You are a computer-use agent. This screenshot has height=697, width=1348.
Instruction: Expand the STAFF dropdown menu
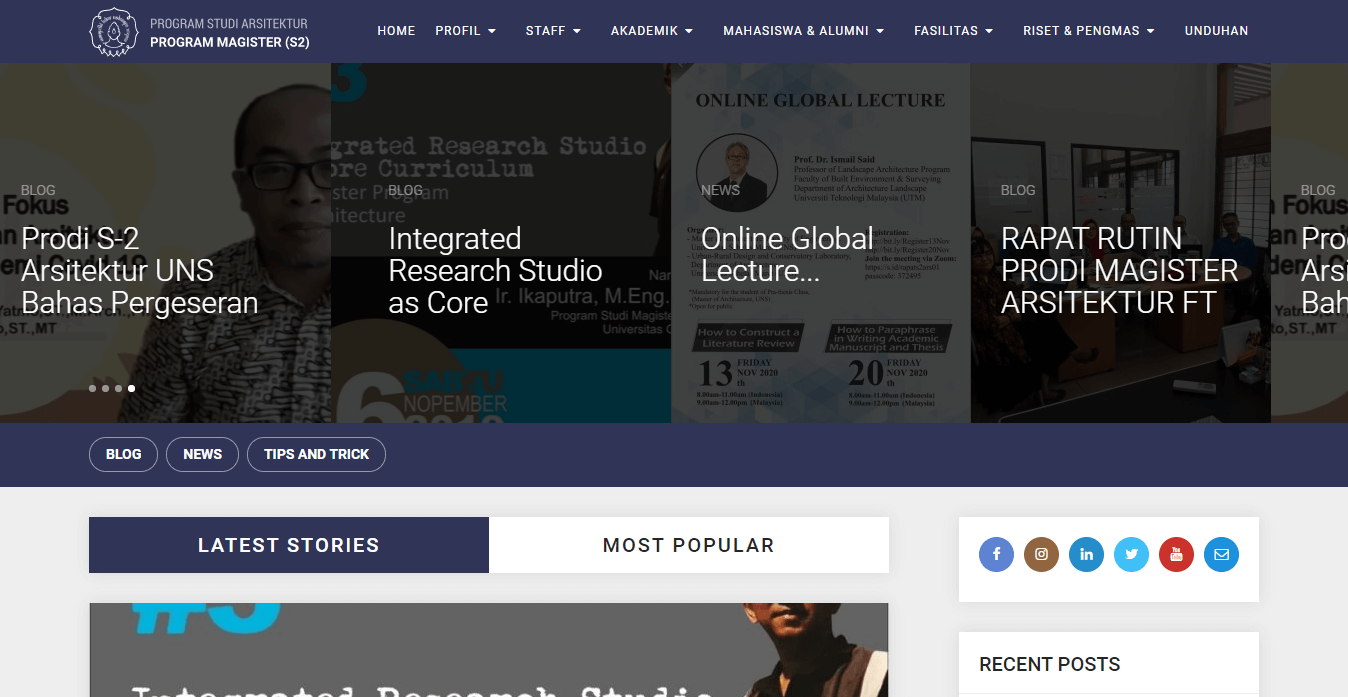(x=553, y=31)
